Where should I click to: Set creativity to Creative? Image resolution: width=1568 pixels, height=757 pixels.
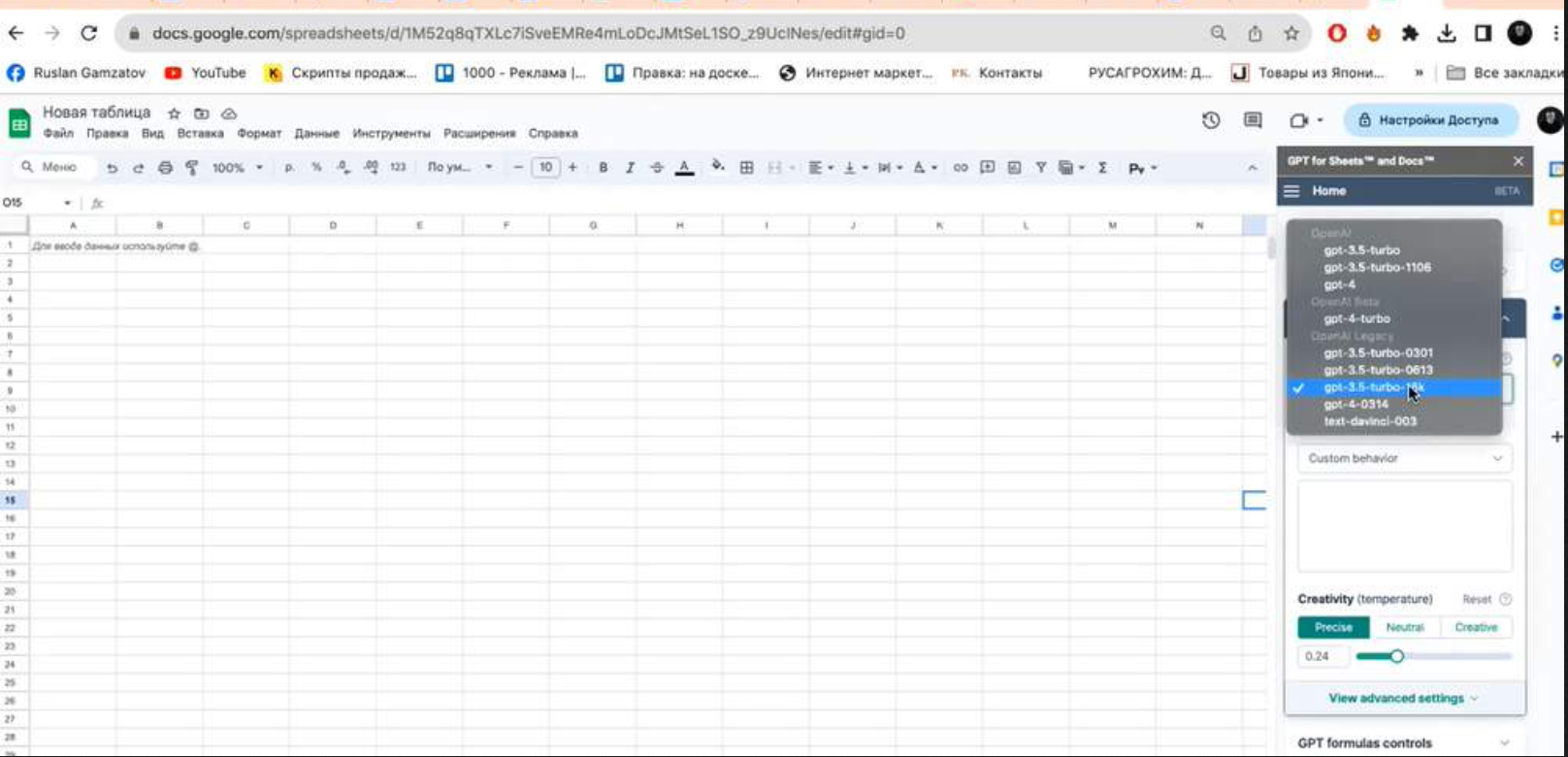1476,627
